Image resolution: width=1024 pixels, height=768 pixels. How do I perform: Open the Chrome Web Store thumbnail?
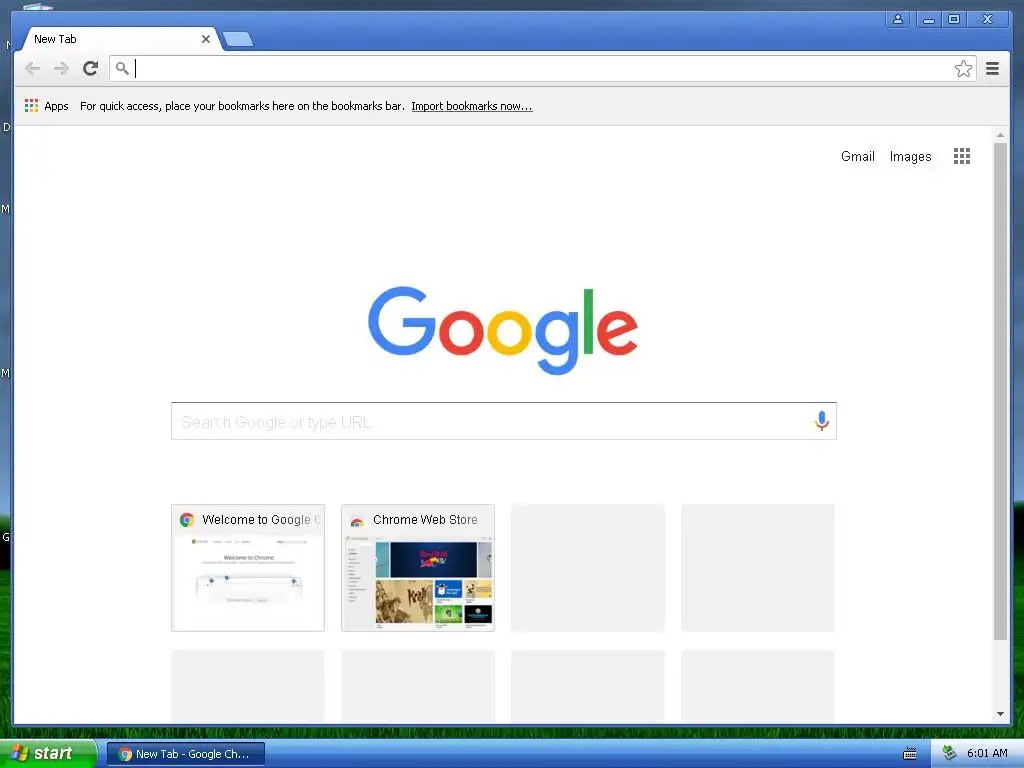(x=418, y=568)
